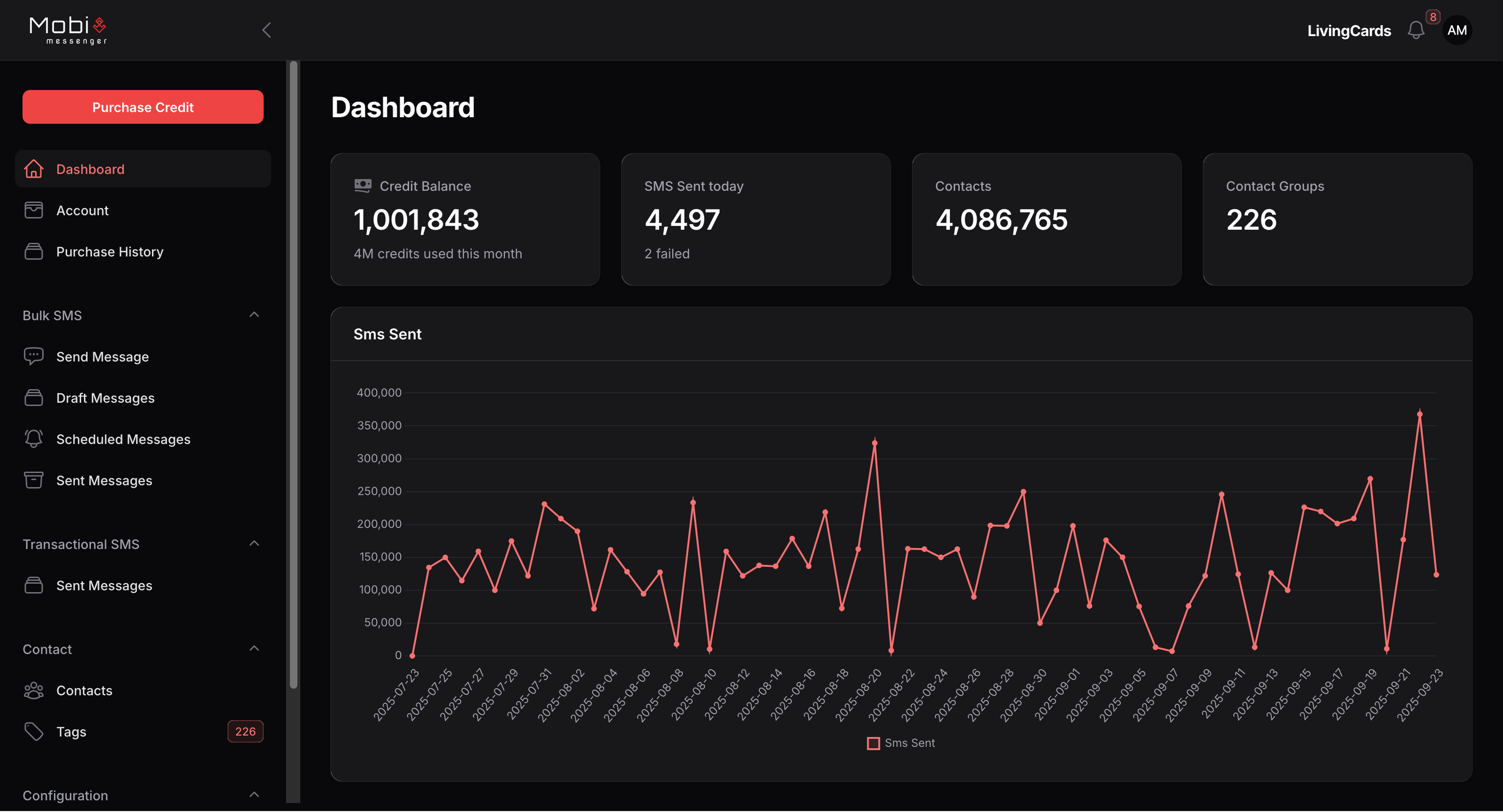Switch to Draft Messages
Screen dimensions: 1503x812
105,398
